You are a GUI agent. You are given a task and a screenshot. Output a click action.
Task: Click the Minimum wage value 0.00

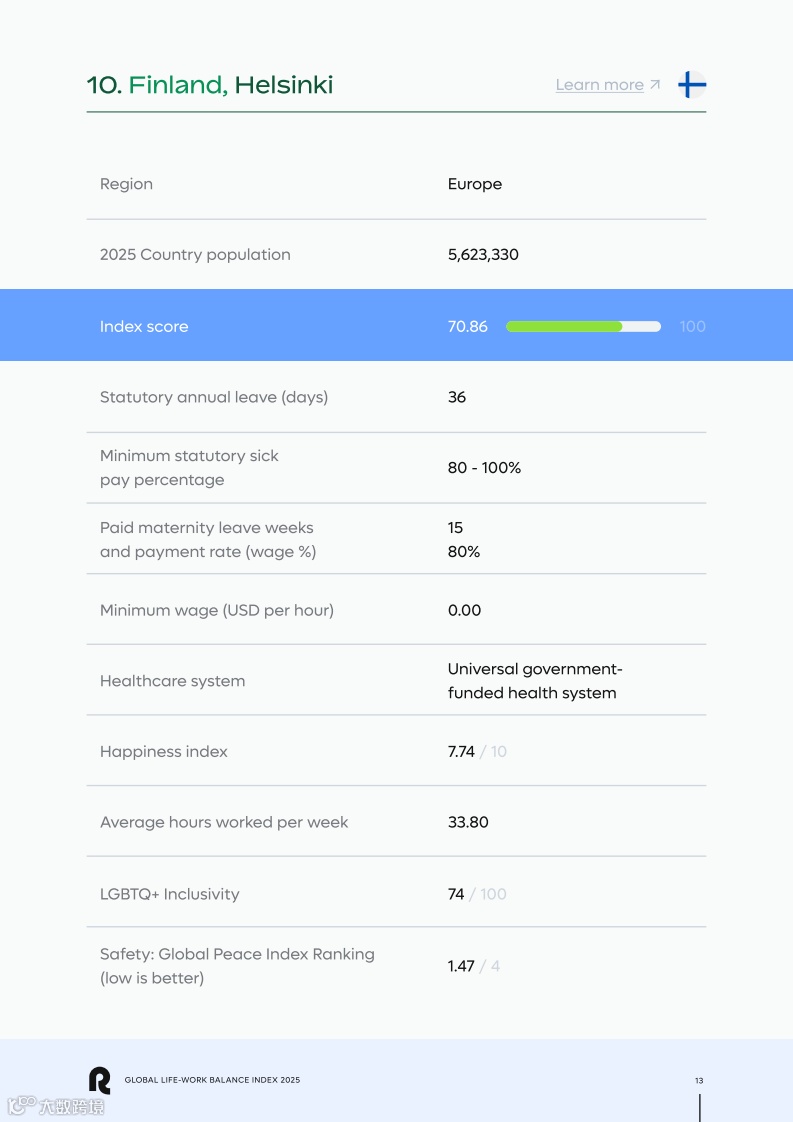pyautogui.click(x=464, y=610)
